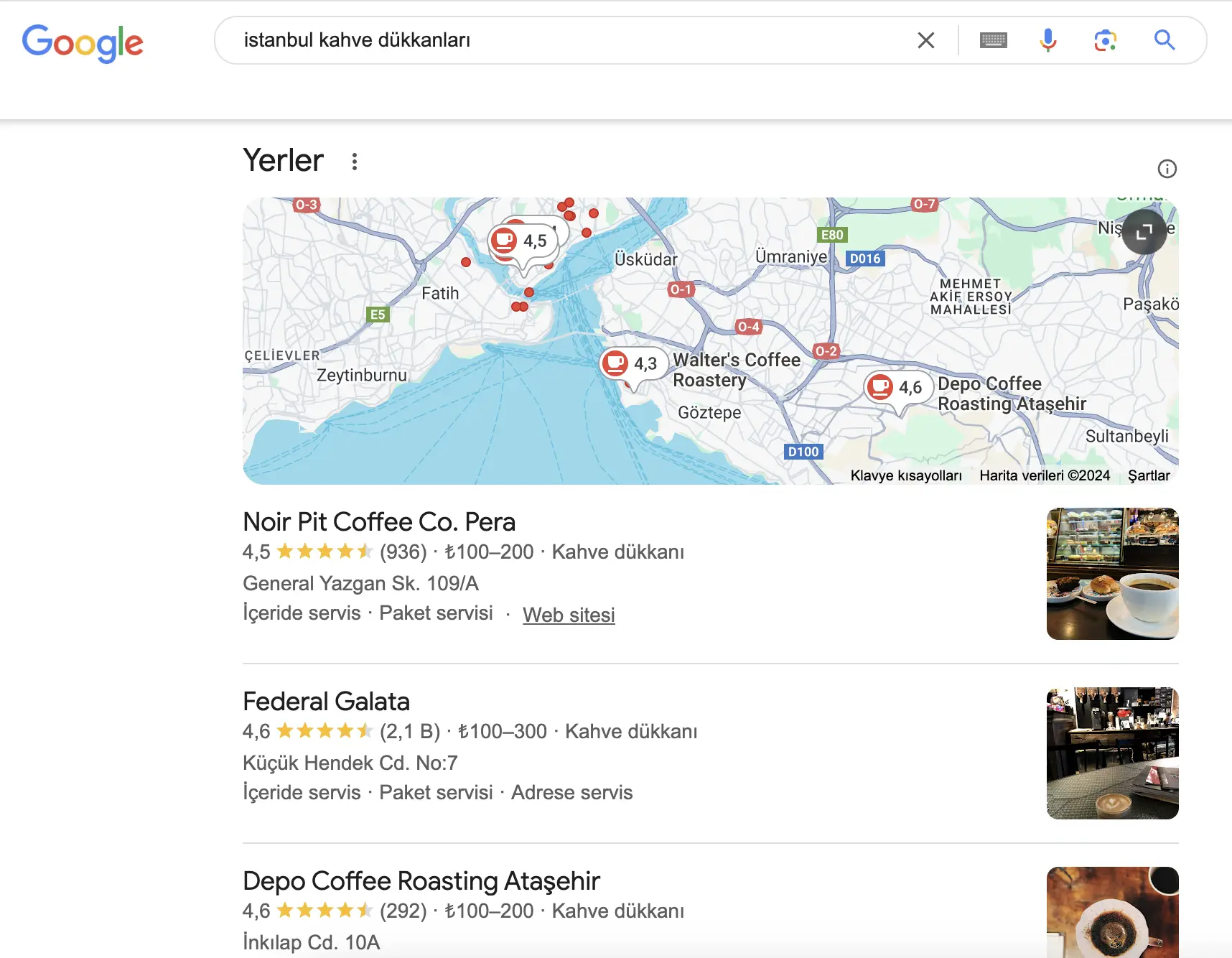
Task: Click the O-1 highway badge
Action: pyautogui.click(x=681, y=289)
